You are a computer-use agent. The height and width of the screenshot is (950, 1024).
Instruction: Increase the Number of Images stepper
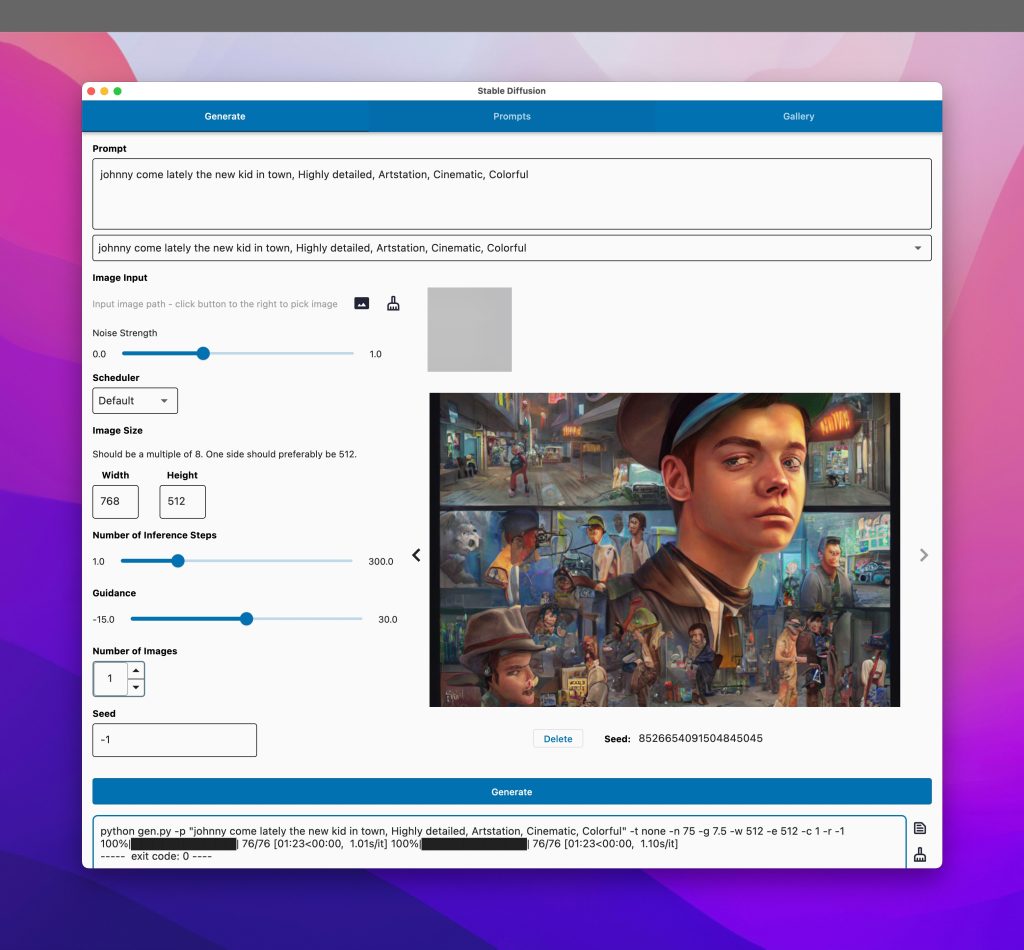pos(135,671)
